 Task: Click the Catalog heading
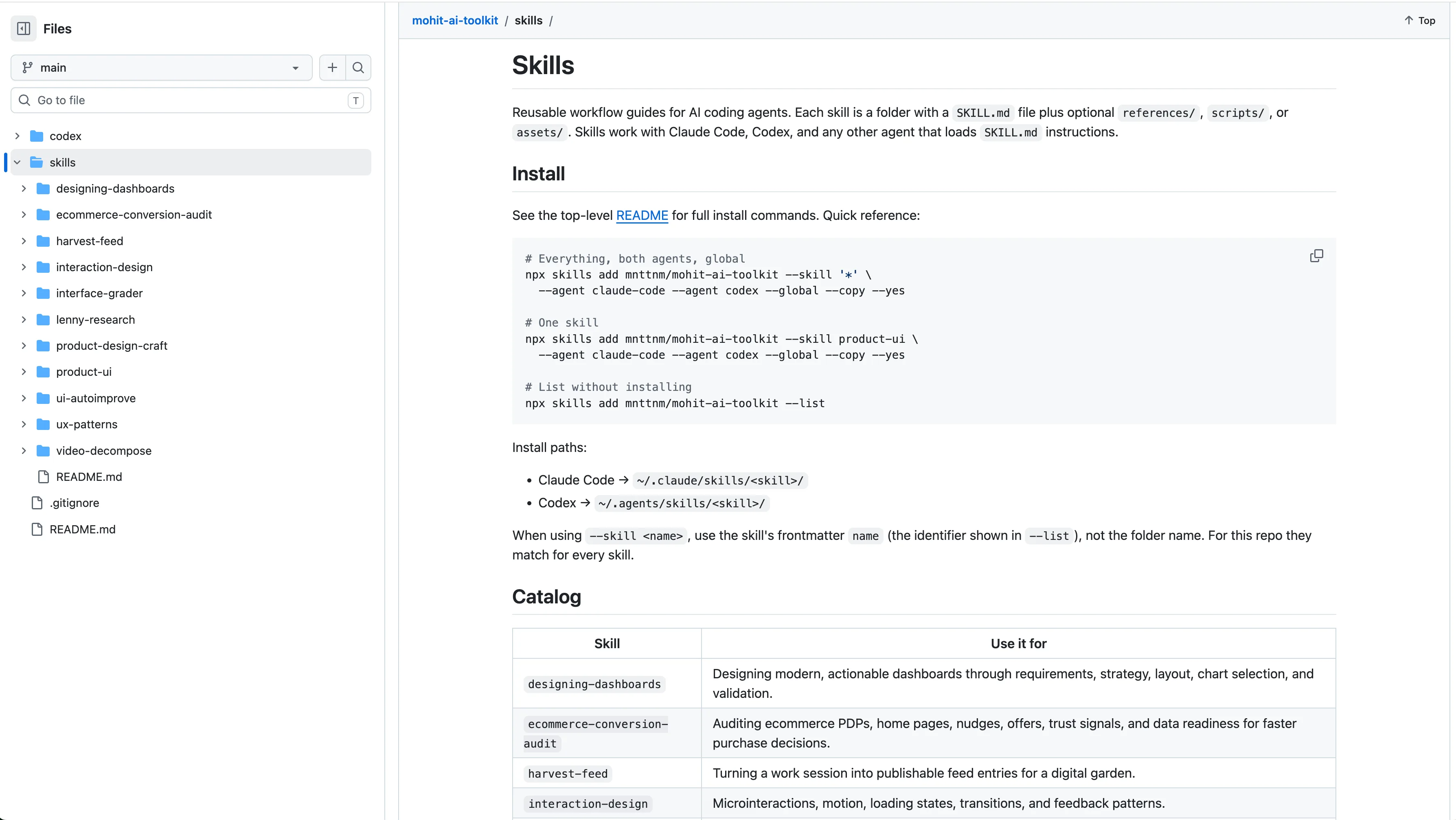coord(546,596)
